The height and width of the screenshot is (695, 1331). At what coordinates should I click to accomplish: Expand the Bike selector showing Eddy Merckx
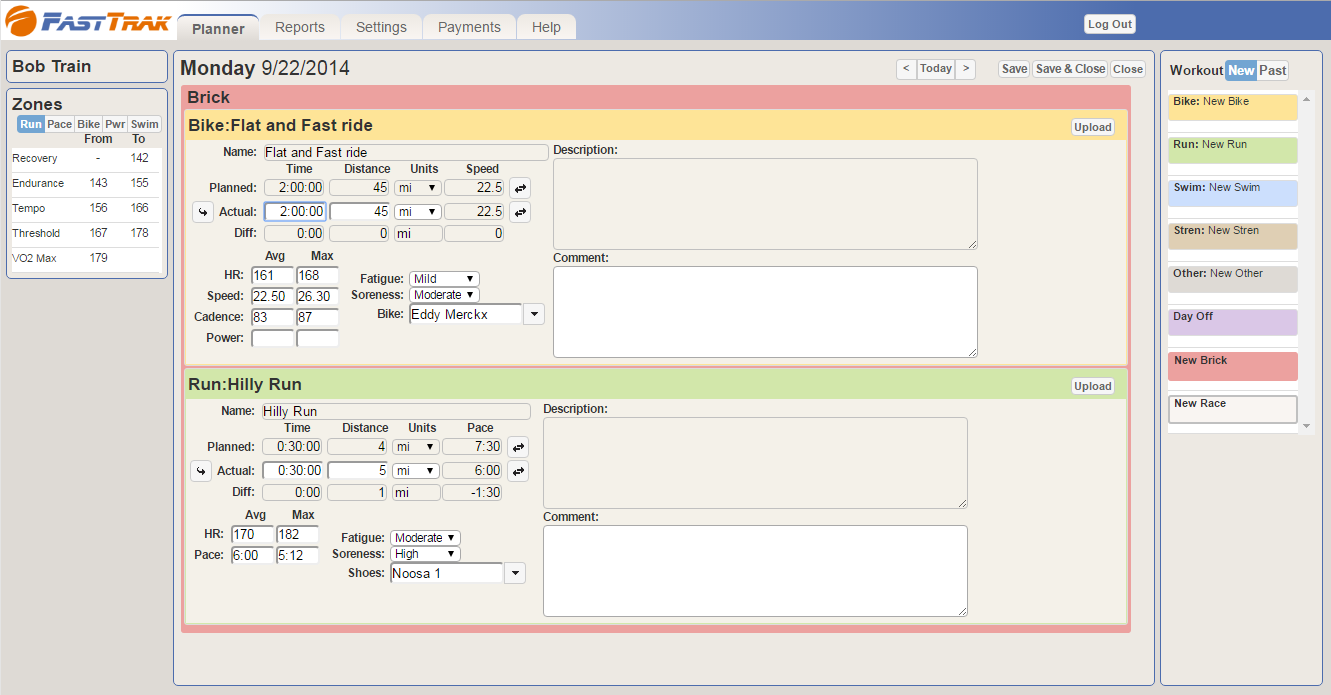(534, 315)
